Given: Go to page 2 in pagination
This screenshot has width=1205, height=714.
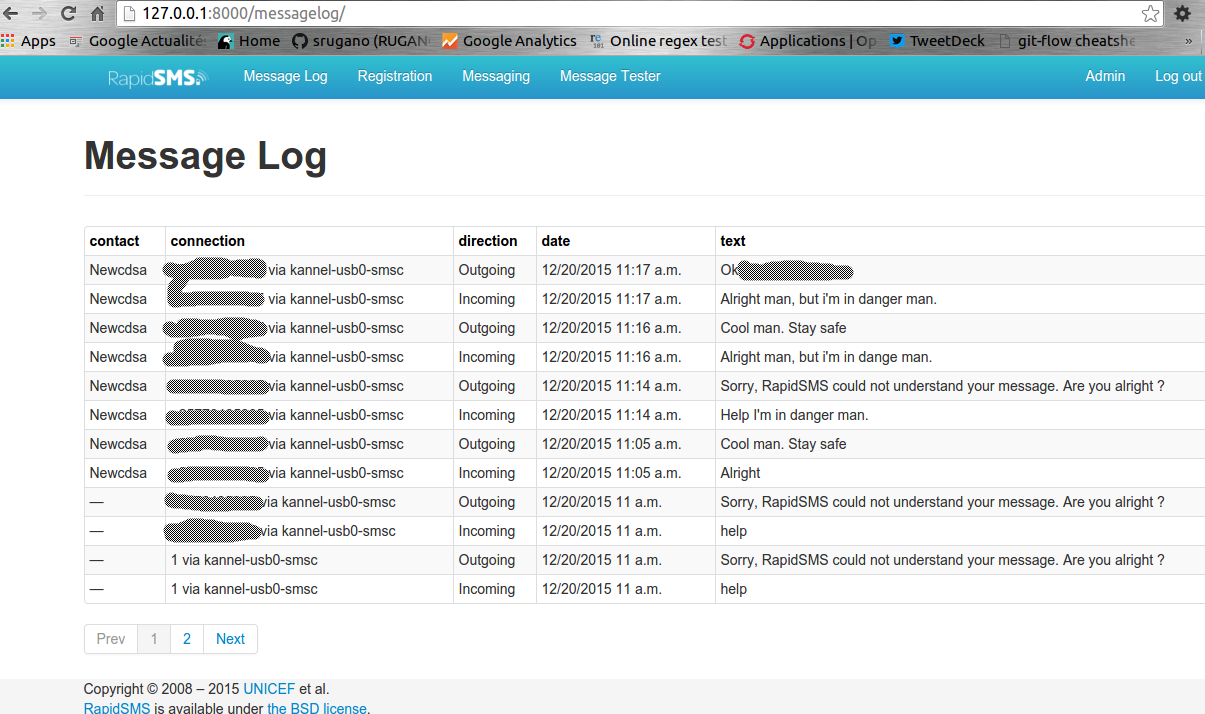Looking at the screenshot, I should point(187,639).
